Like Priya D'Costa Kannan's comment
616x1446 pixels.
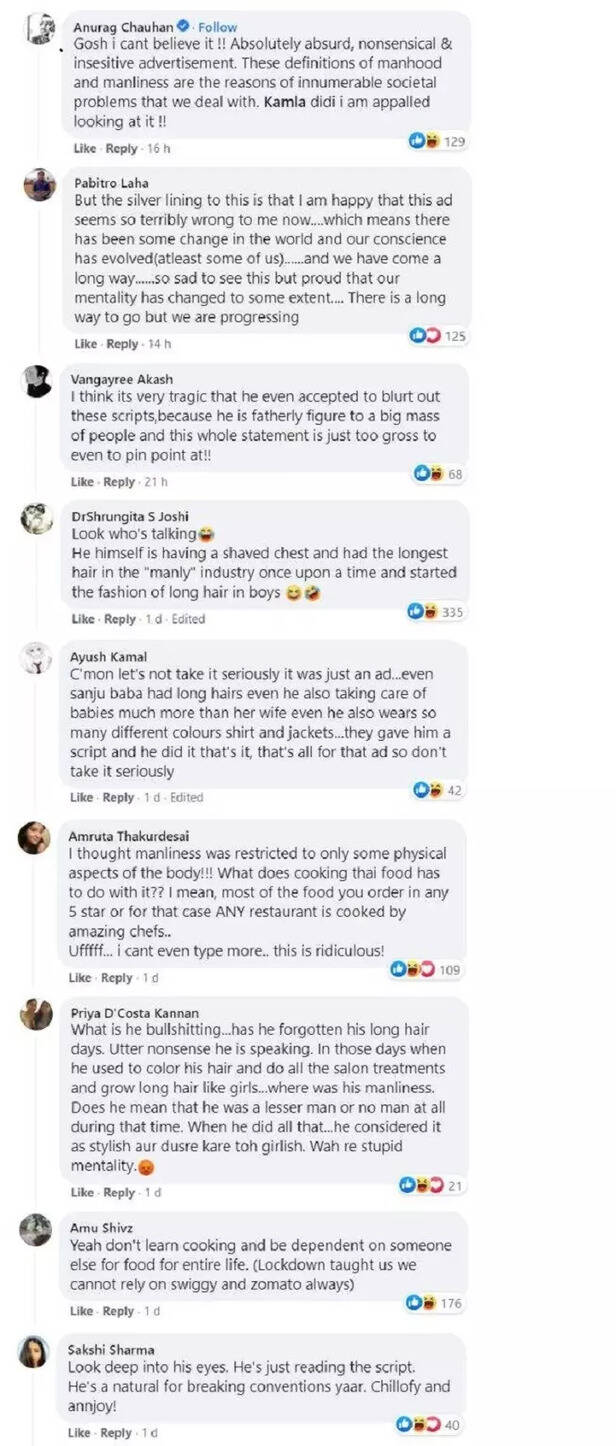pos(82,1192)
